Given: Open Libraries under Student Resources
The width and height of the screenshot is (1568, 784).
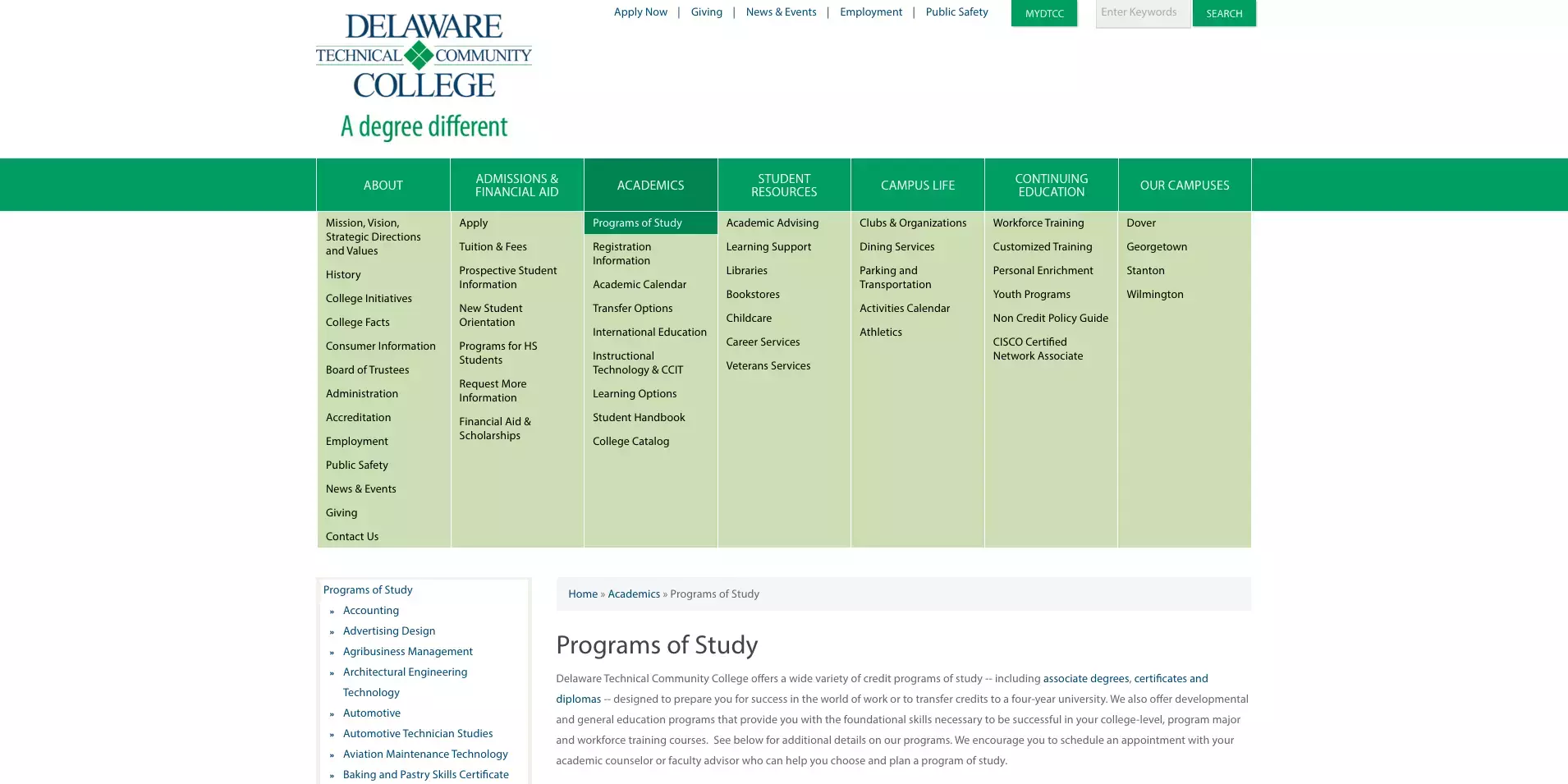Looking at the screenshot, I should 746,270.
